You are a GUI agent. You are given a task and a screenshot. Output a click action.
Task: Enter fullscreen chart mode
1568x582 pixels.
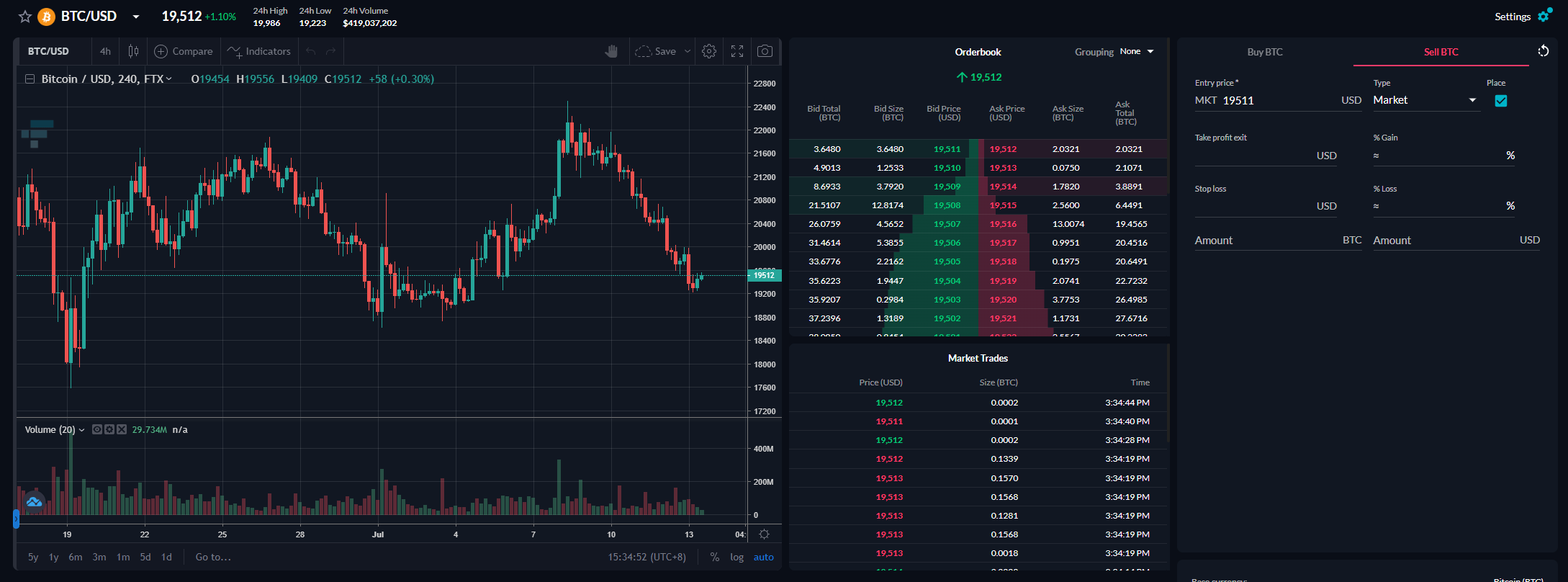(x=737, y=51)
